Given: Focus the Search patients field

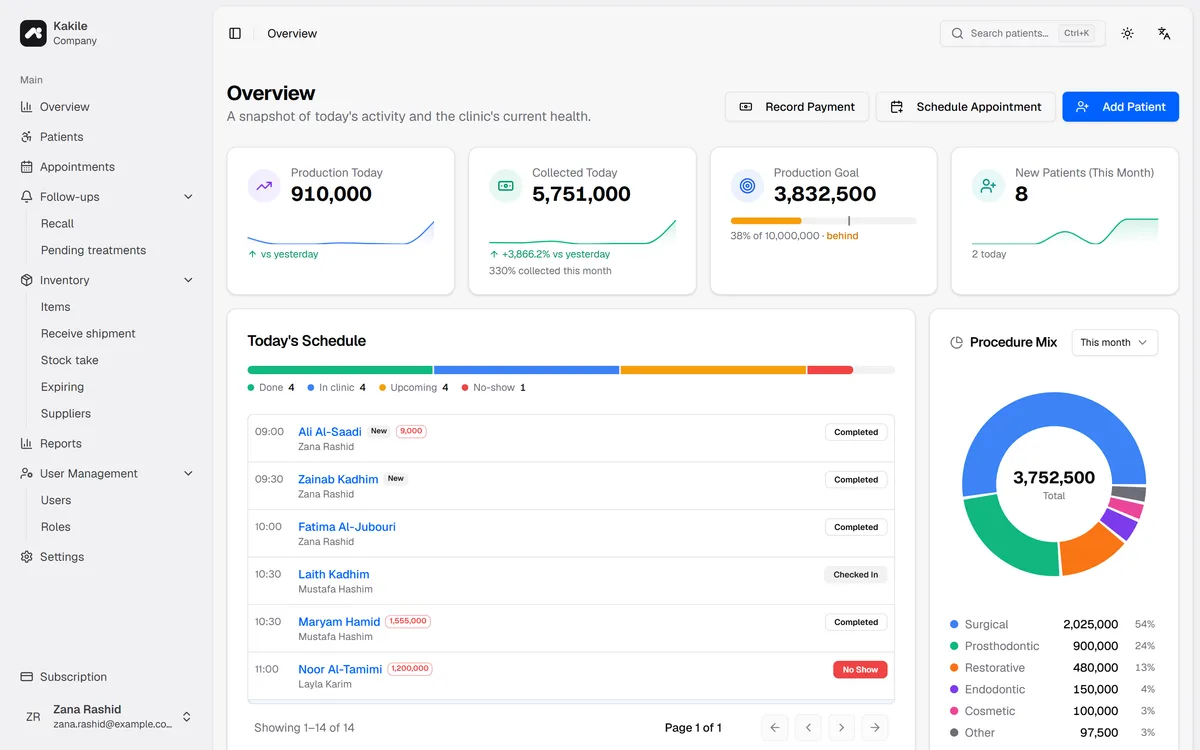Looking at the screenshot, I should (1023, 33).
